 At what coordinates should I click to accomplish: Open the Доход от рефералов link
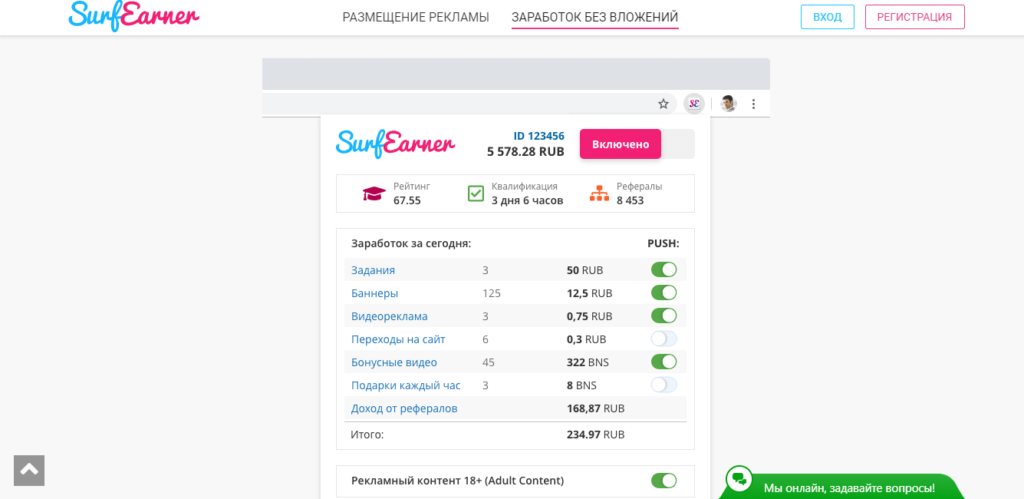tap(404, 408)
